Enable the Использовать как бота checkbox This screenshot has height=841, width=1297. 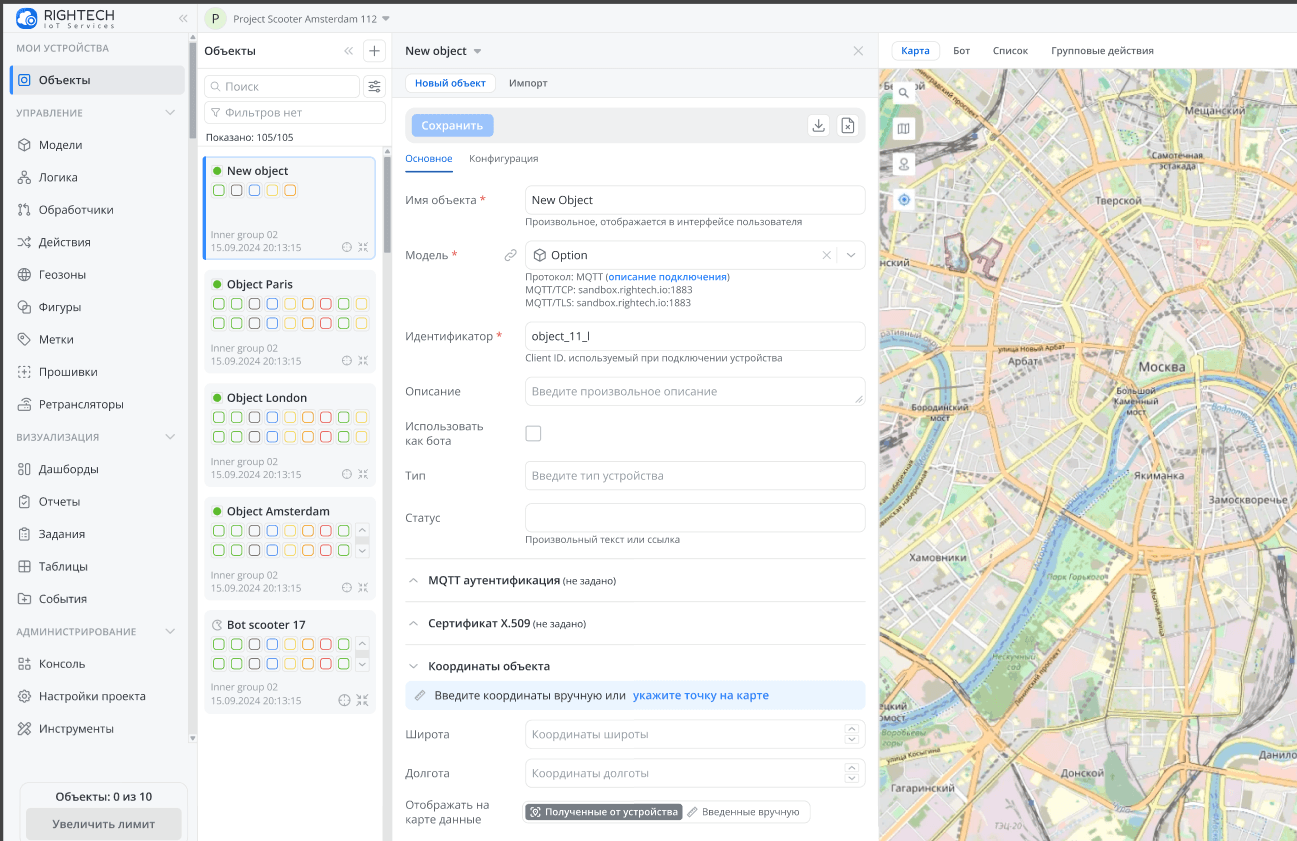pos(533,433)
